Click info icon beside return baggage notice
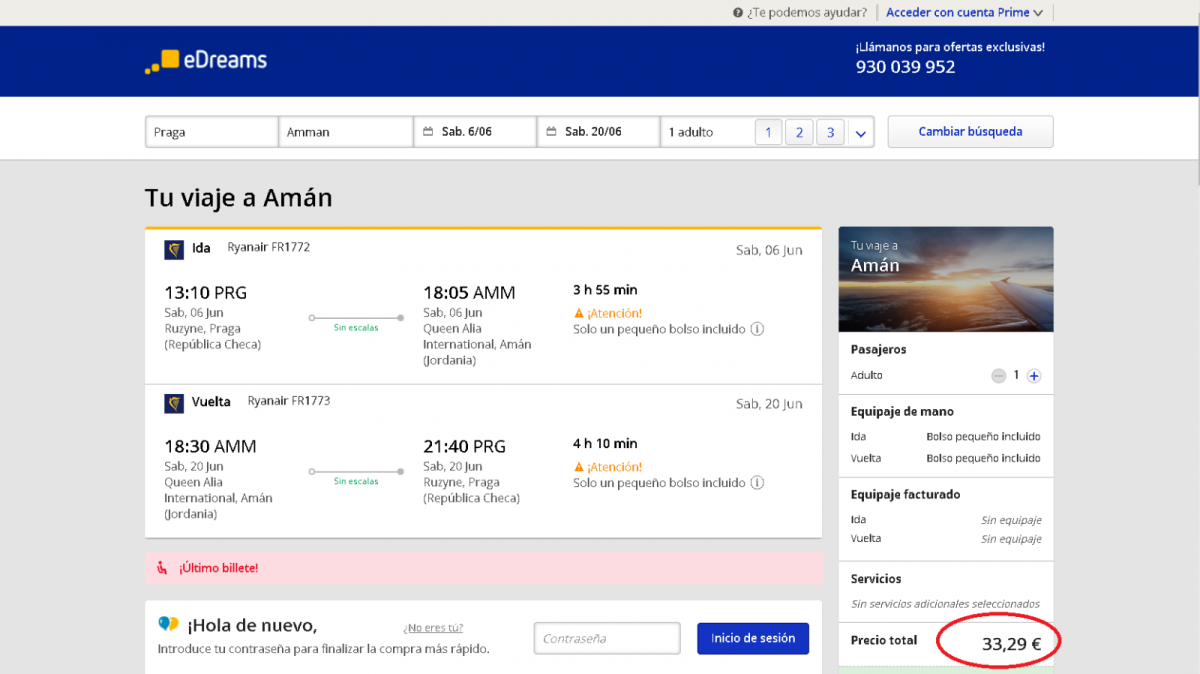Image resolution: width=1200 pixels, height=674 pixels. (x=757, y=483)
